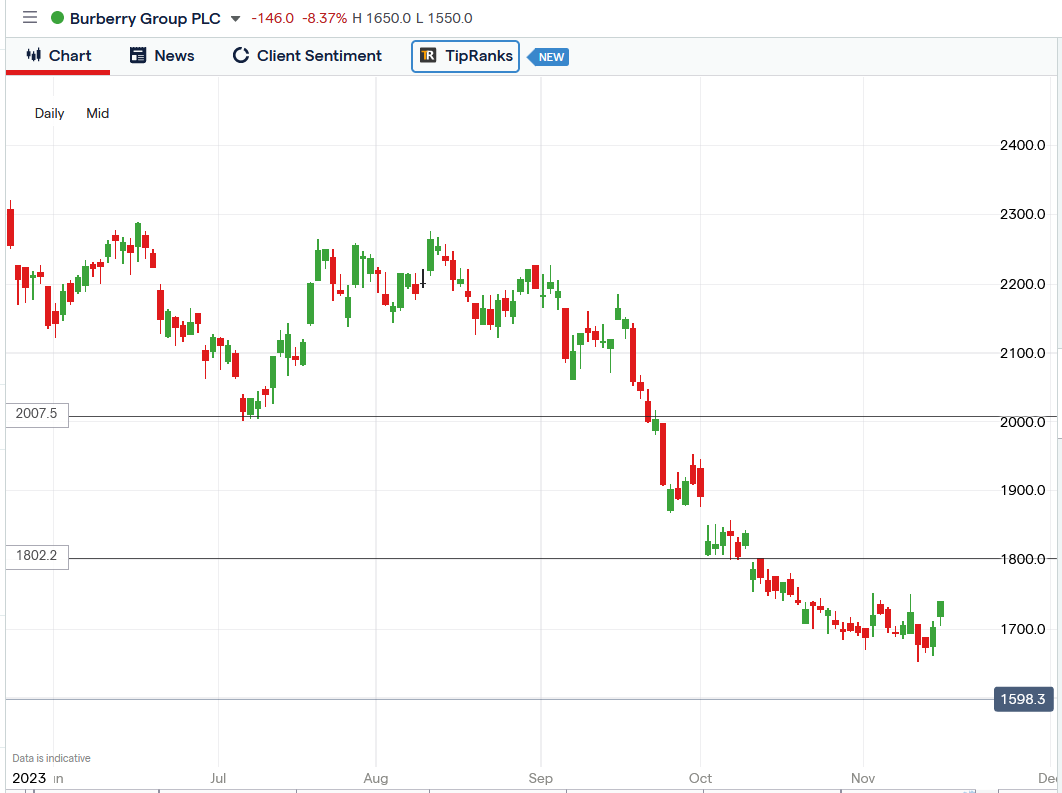
Task: Click the L 1550.0 low value
Action: click(444, 18)
